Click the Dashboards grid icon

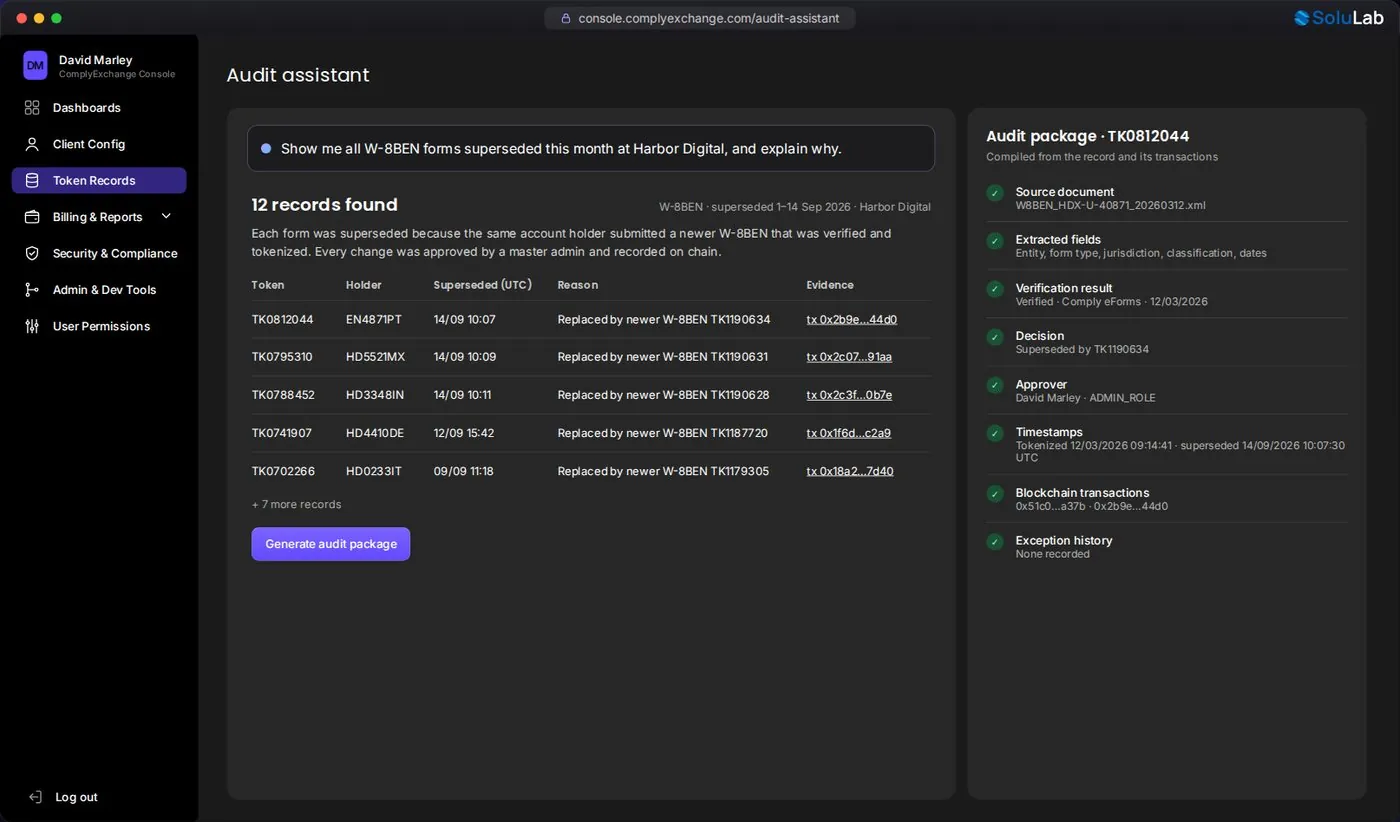point(32,108)
